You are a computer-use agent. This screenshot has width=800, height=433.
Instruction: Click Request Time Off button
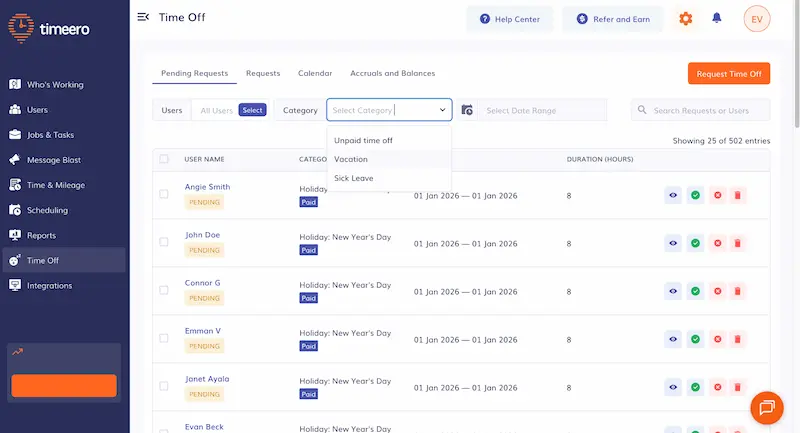pos(729,73)
